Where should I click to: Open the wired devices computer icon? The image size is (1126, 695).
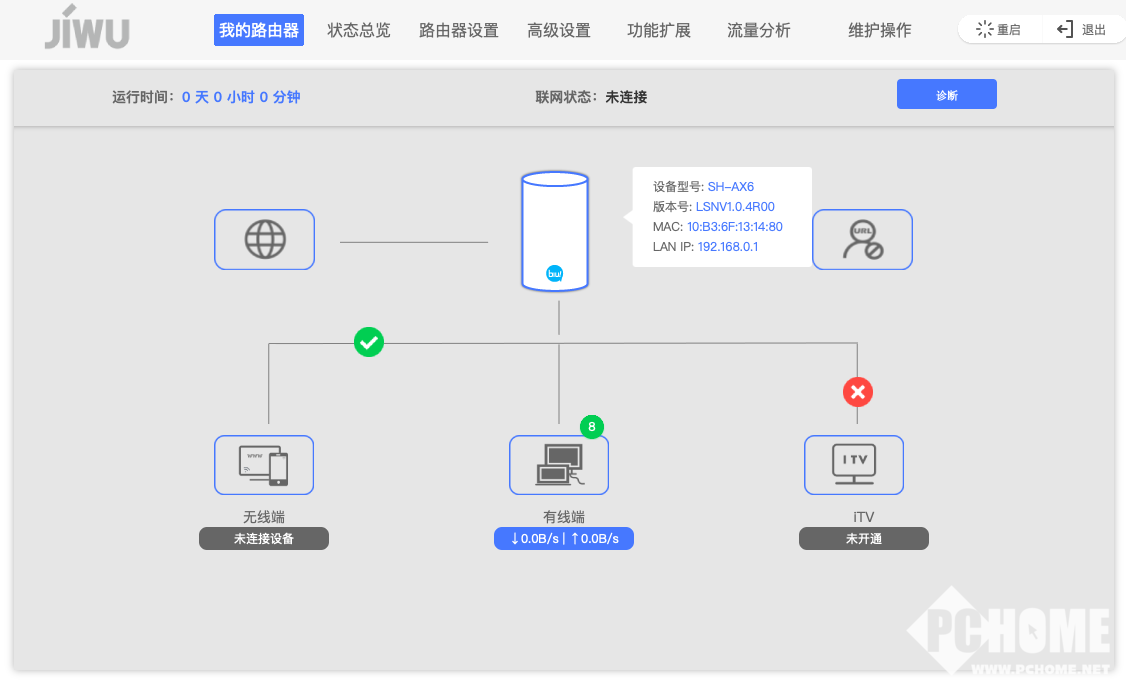(x=558, y=465)
